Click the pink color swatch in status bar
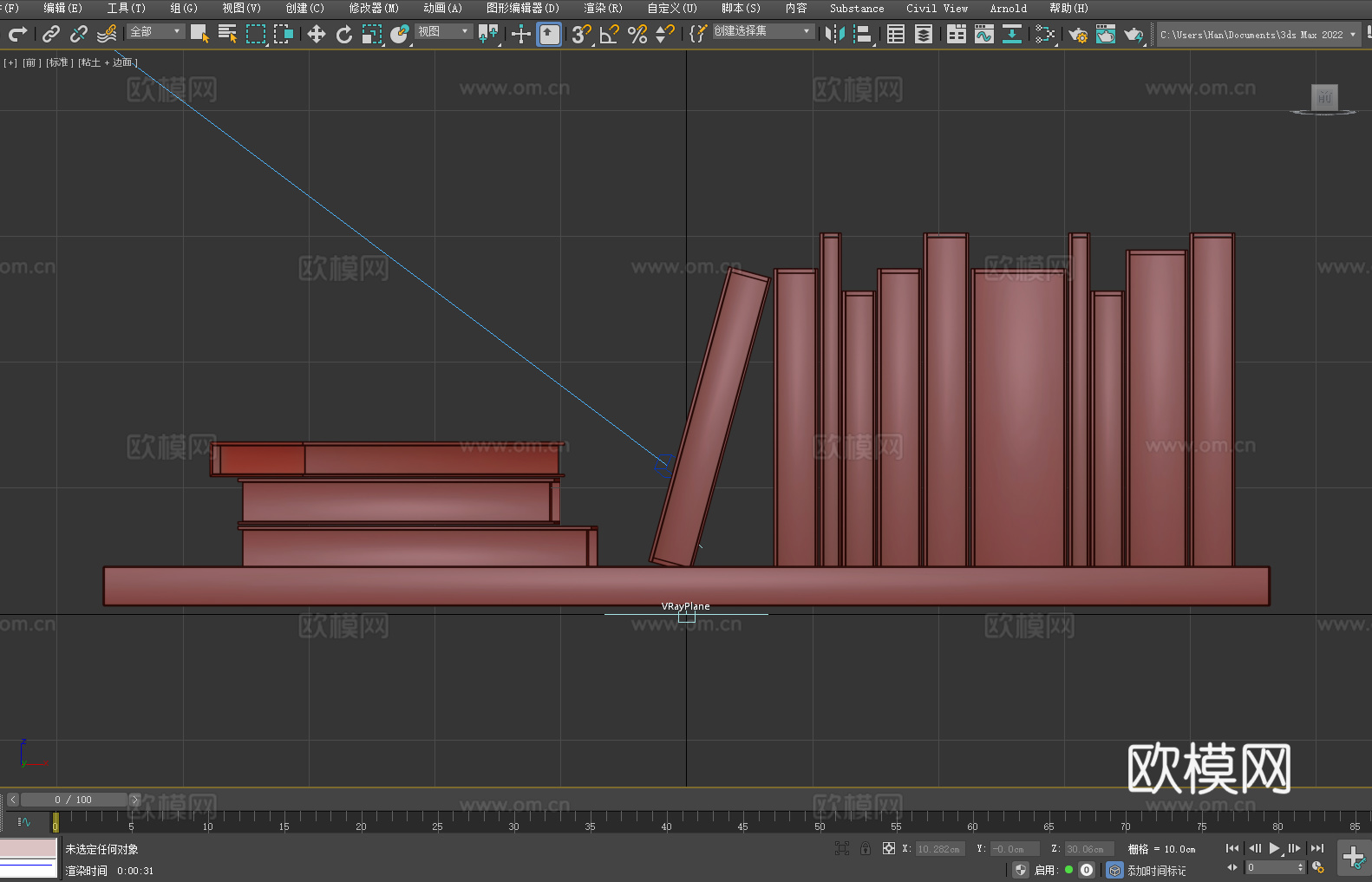Viewport: 1372px width, 882px height. pos(28,847)
